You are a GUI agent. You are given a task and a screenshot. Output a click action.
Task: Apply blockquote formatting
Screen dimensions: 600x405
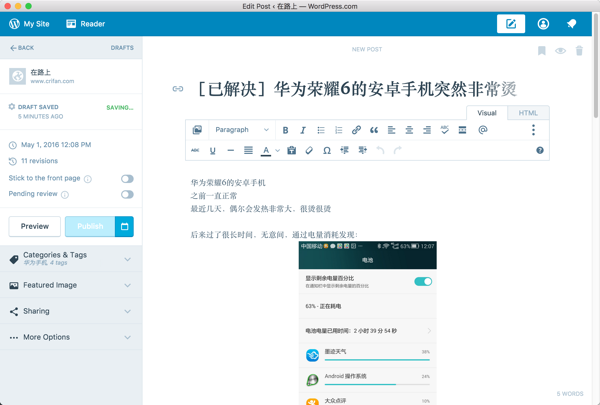click(x=374, y=130)
